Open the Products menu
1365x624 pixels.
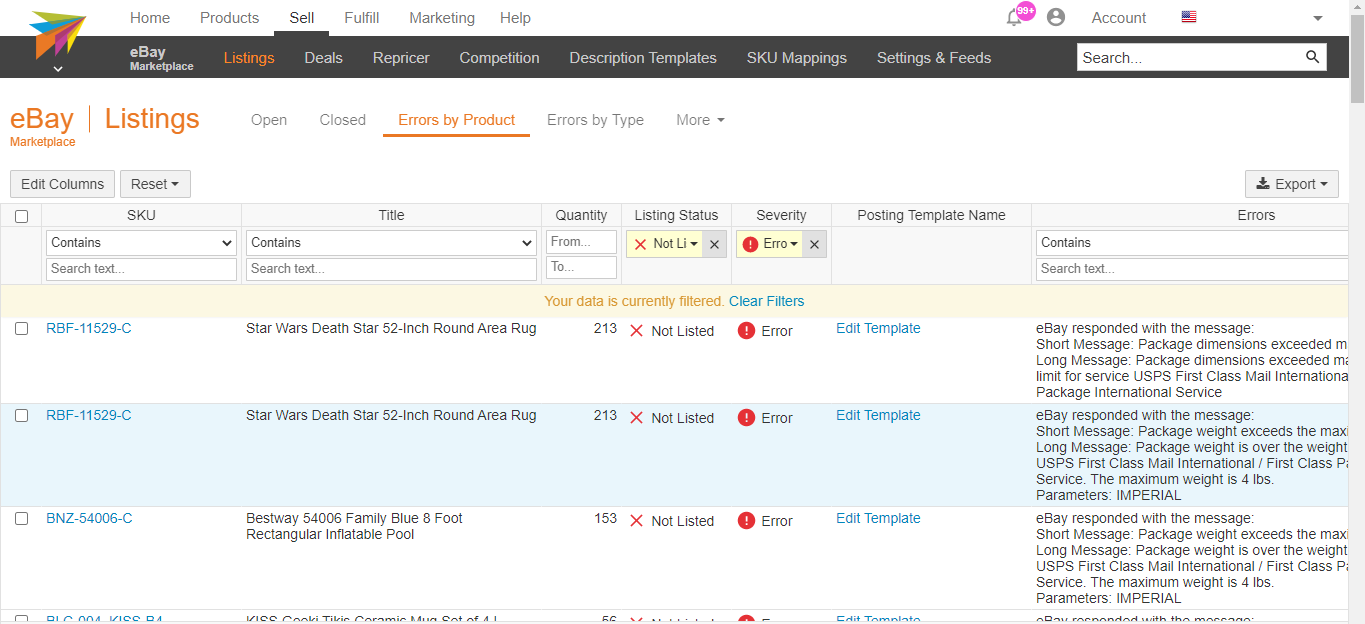pos(229,18)
